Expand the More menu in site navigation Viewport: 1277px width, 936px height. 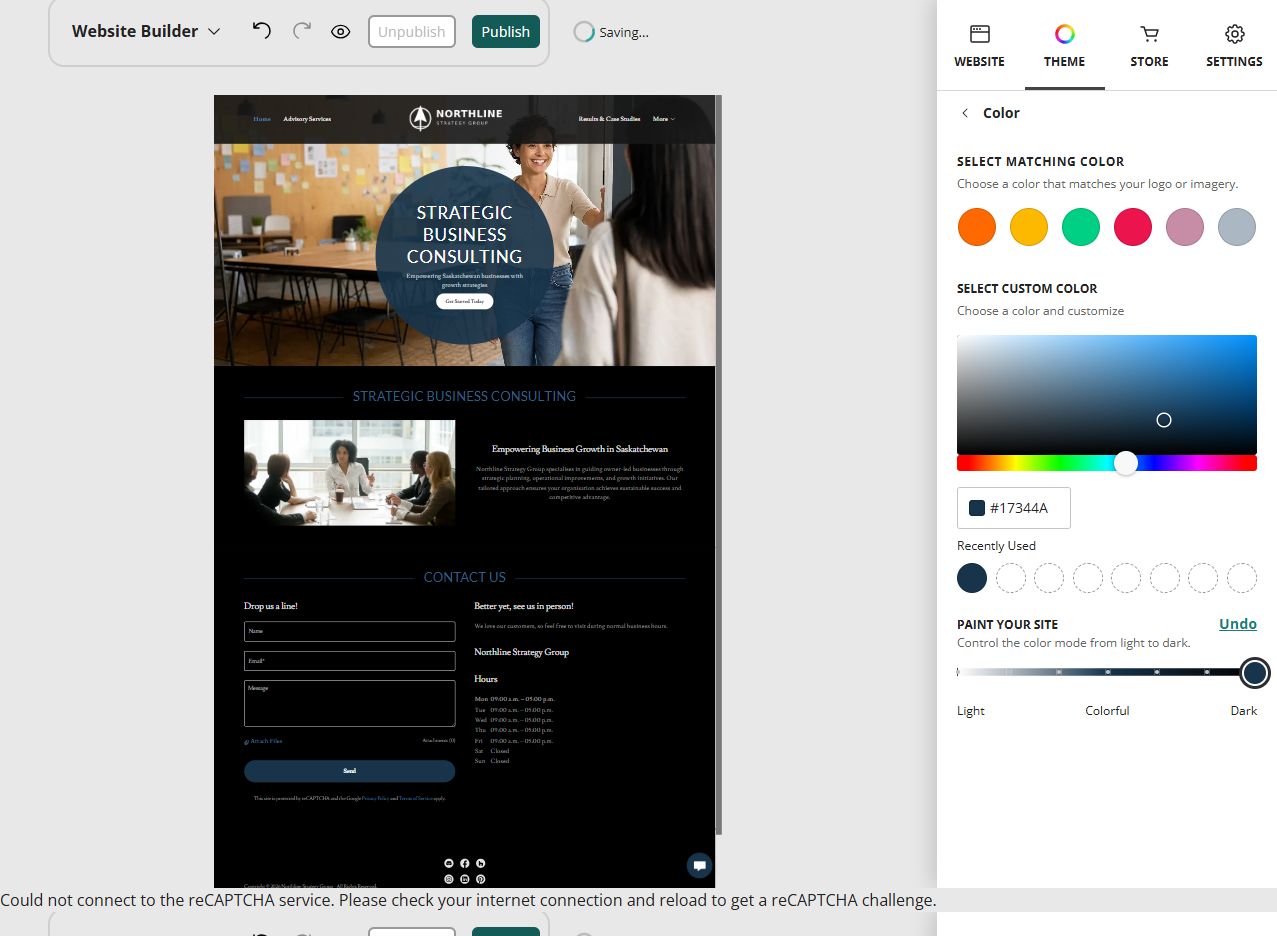664,119
